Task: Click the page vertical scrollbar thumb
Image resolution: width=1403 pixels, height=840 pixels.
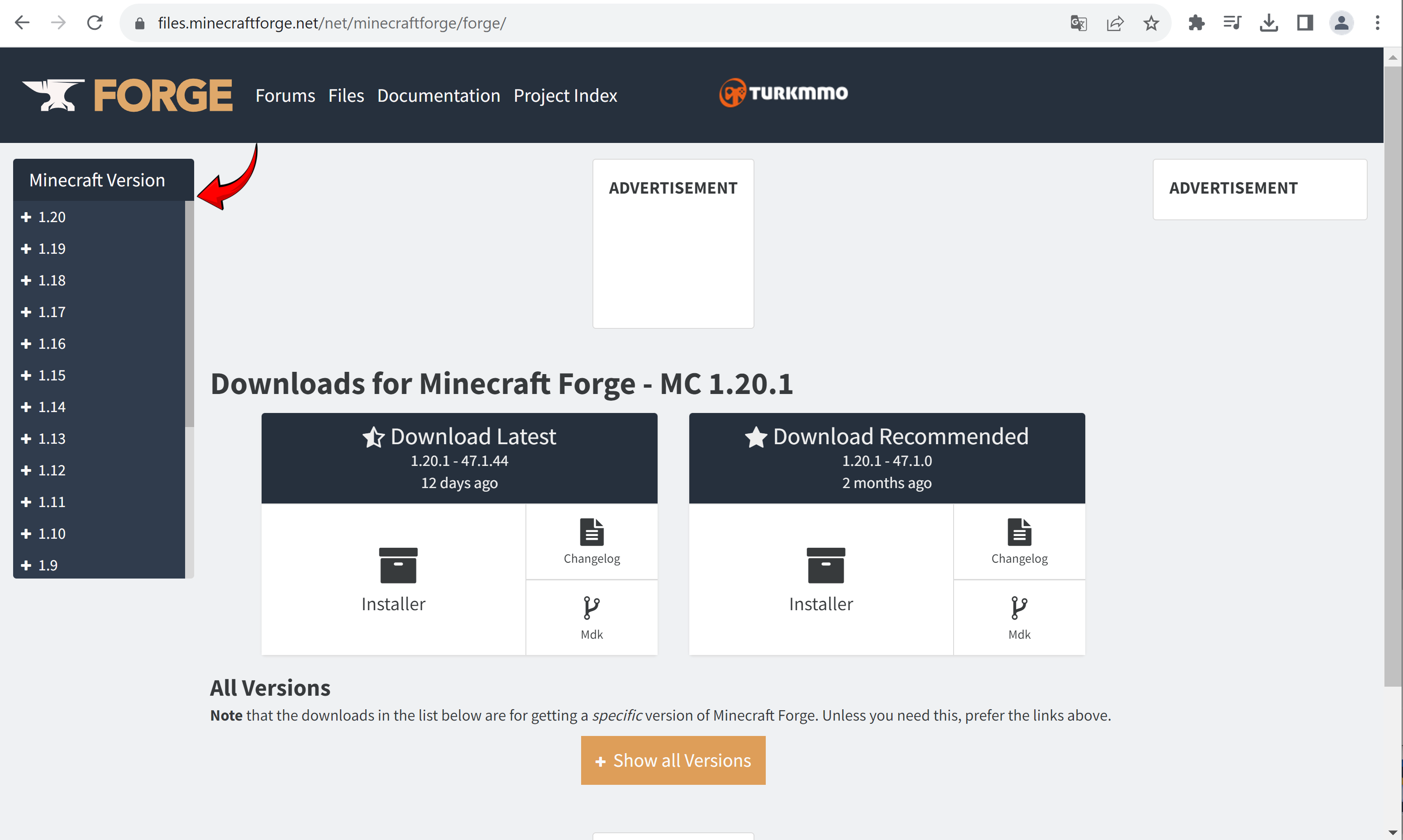Action: (x=1393, y=376)
